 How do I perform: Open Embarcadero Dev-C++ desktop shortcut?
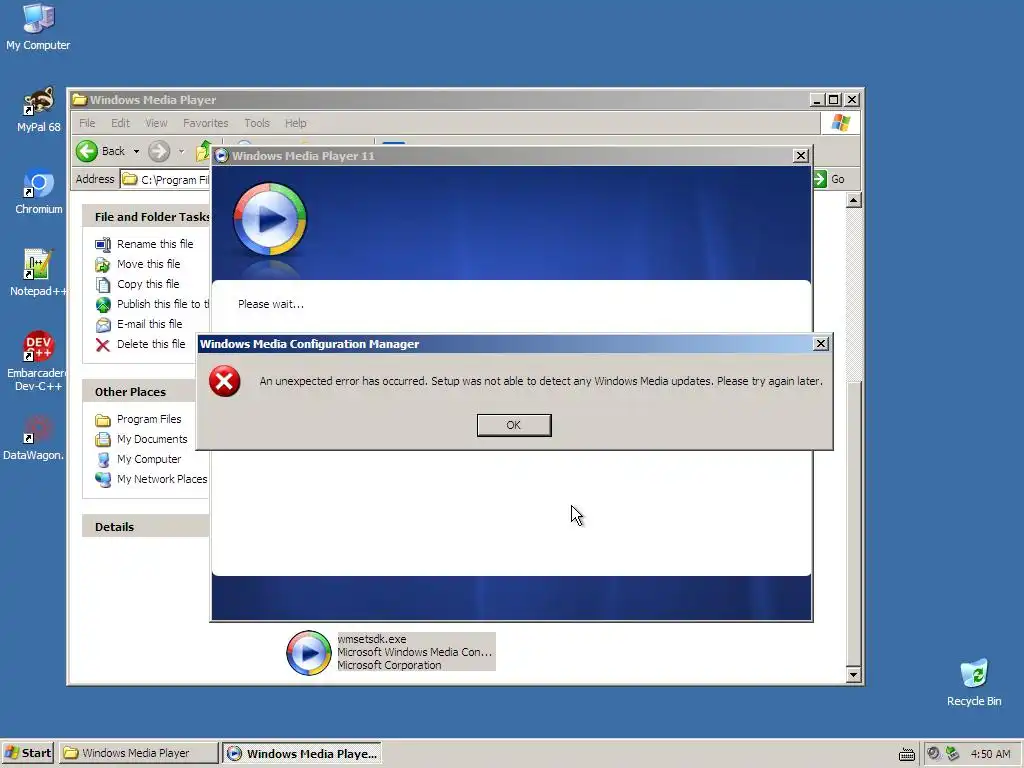36,360
